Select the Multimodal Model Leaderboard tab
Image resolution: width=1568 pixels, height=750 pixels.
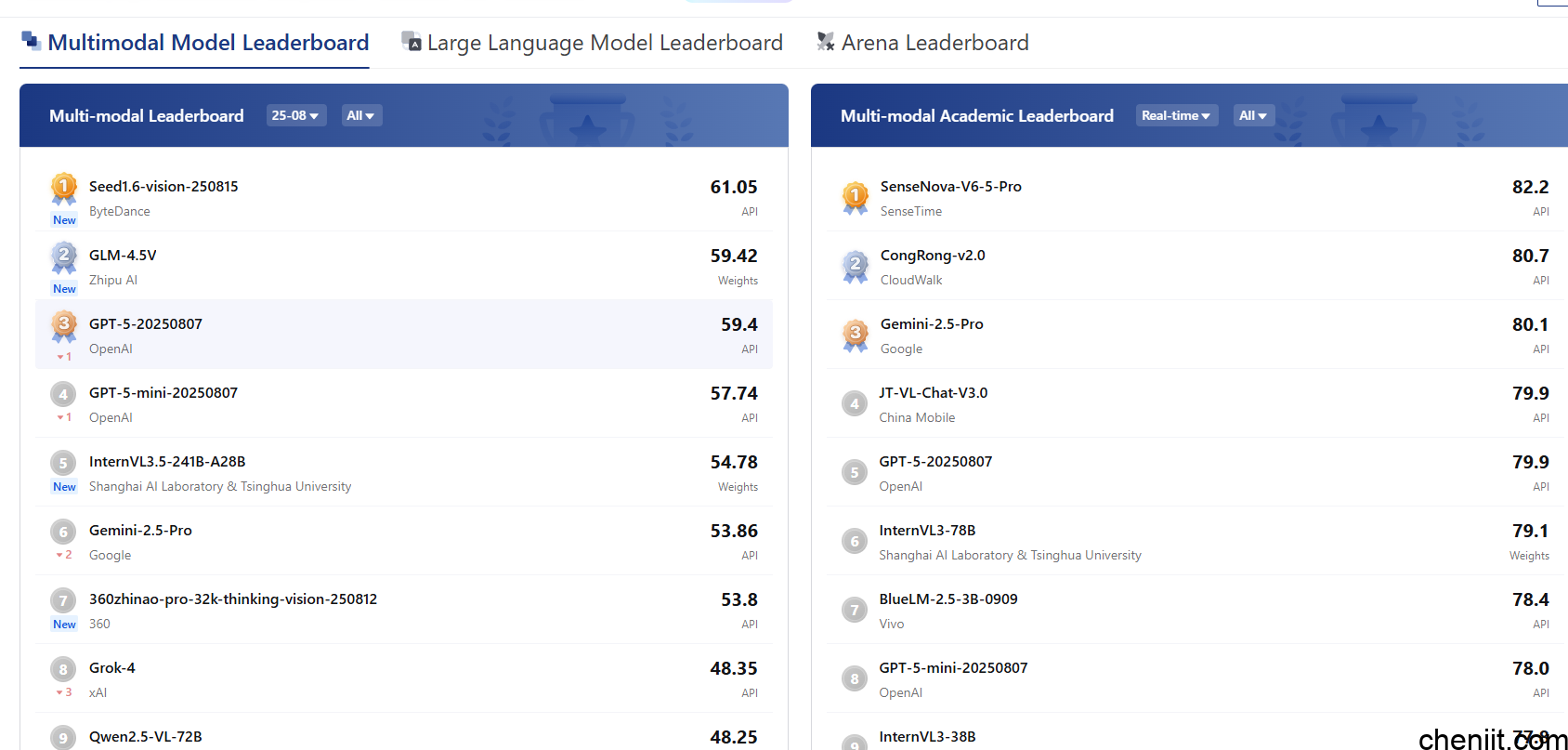coord(208,43)
